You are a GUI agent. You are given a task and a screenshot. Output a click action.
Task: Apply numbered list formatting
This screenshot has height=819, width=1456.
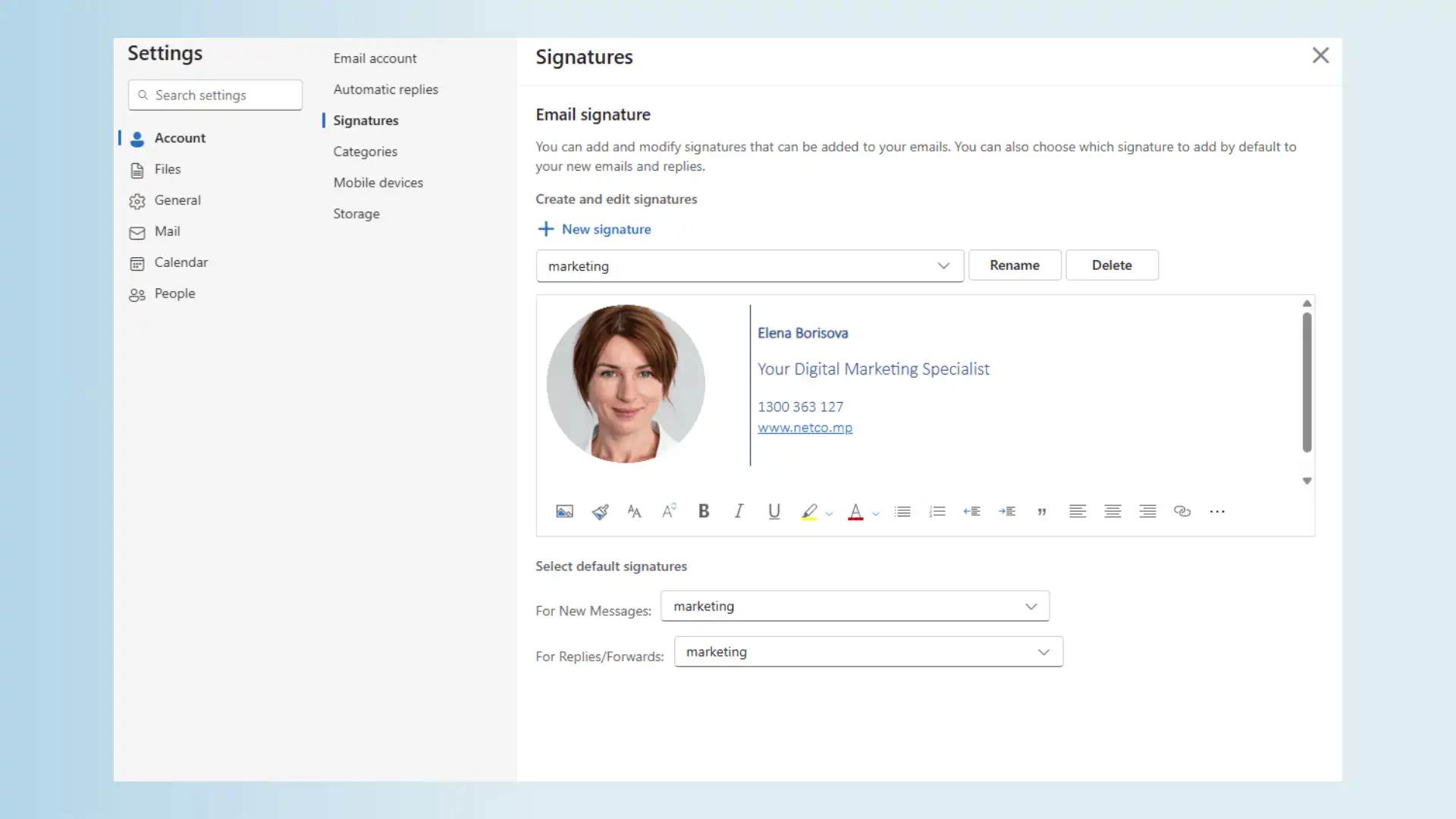click(937, 512)
